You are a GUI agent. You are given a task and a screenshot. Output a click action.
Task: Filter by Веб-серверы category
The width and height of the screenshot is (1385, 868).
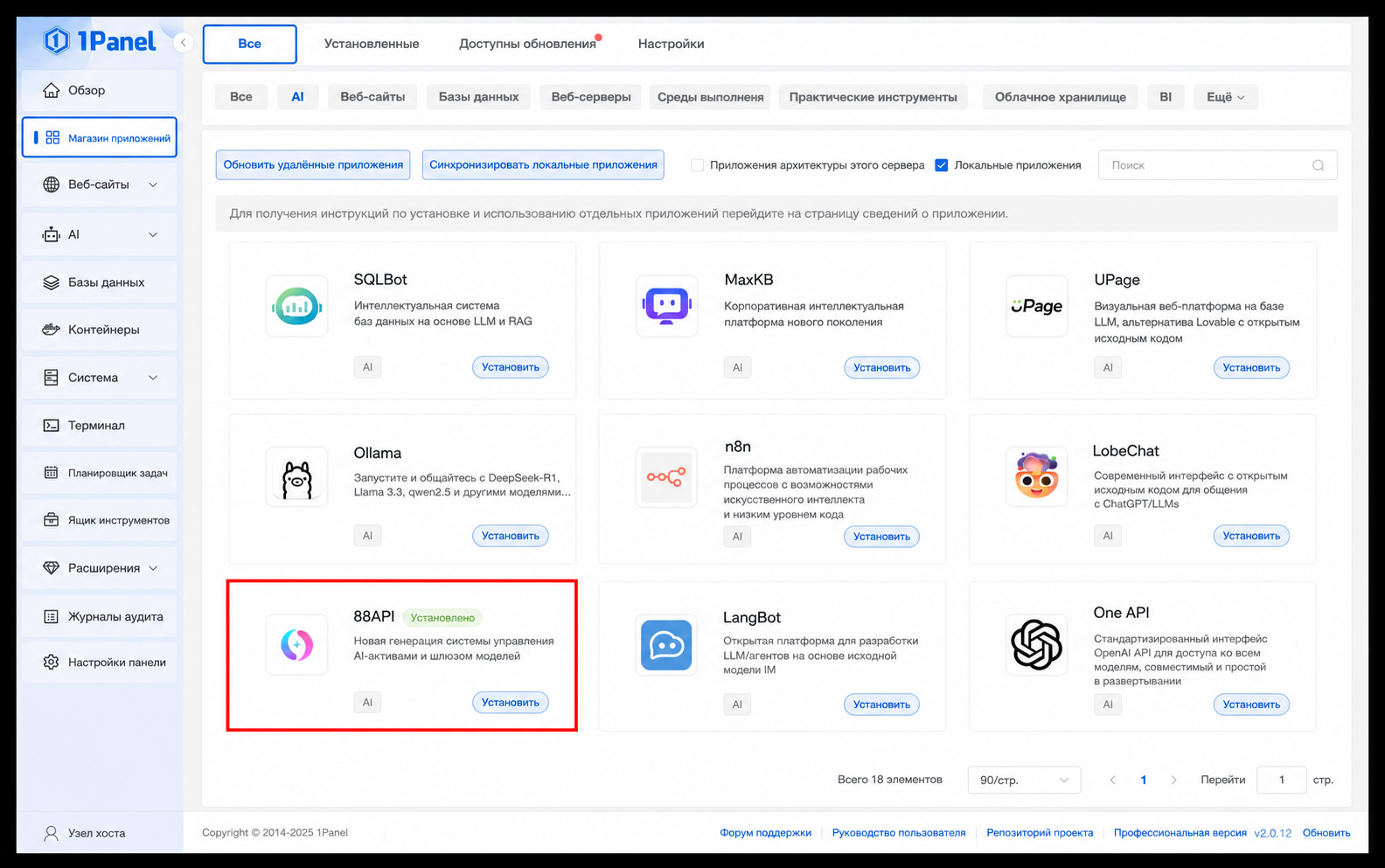coord(591,97)
